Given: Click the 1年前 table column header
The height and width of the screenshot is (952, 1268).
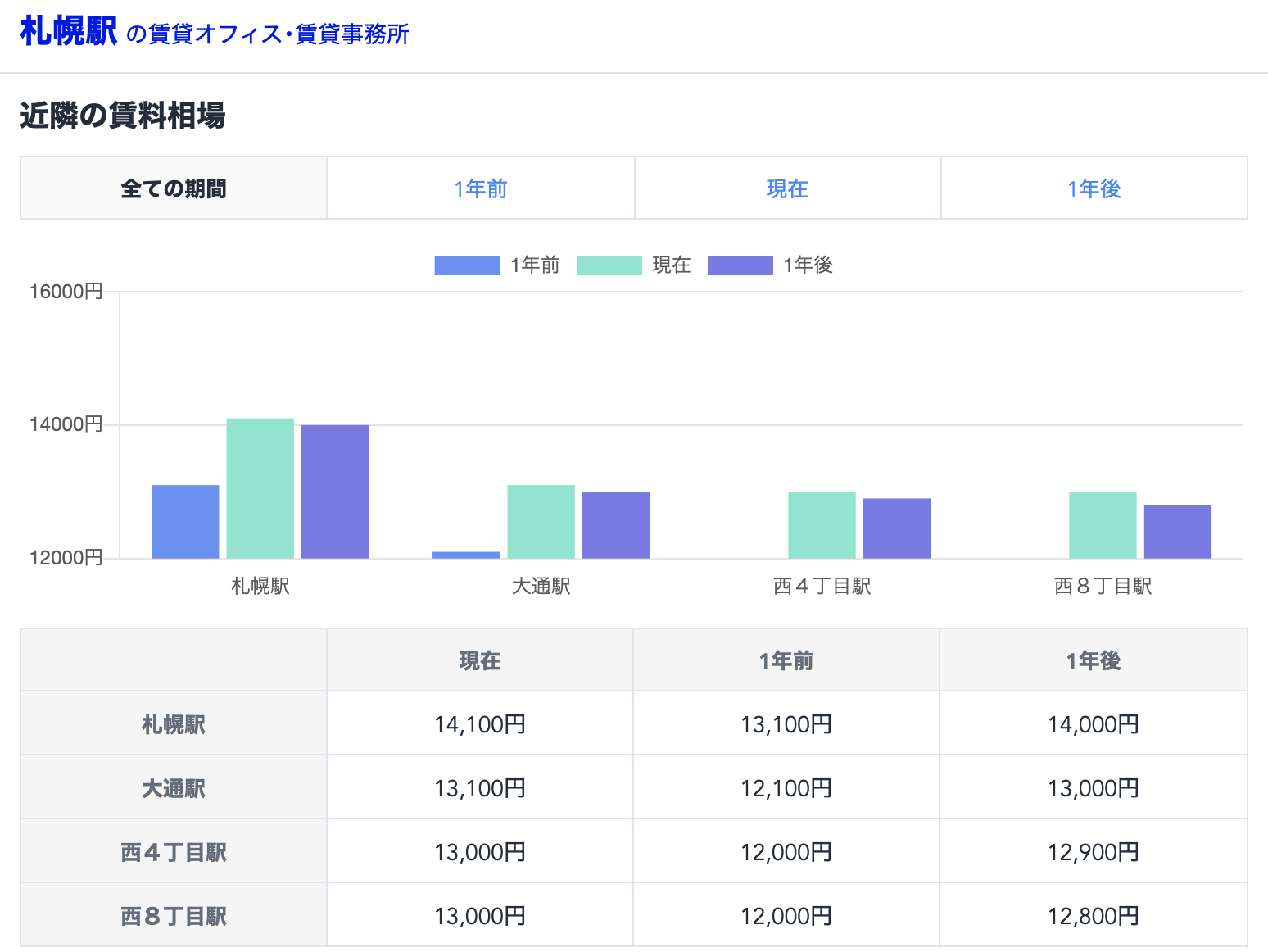Looking at the screenshot, I should tap(786, 660).
